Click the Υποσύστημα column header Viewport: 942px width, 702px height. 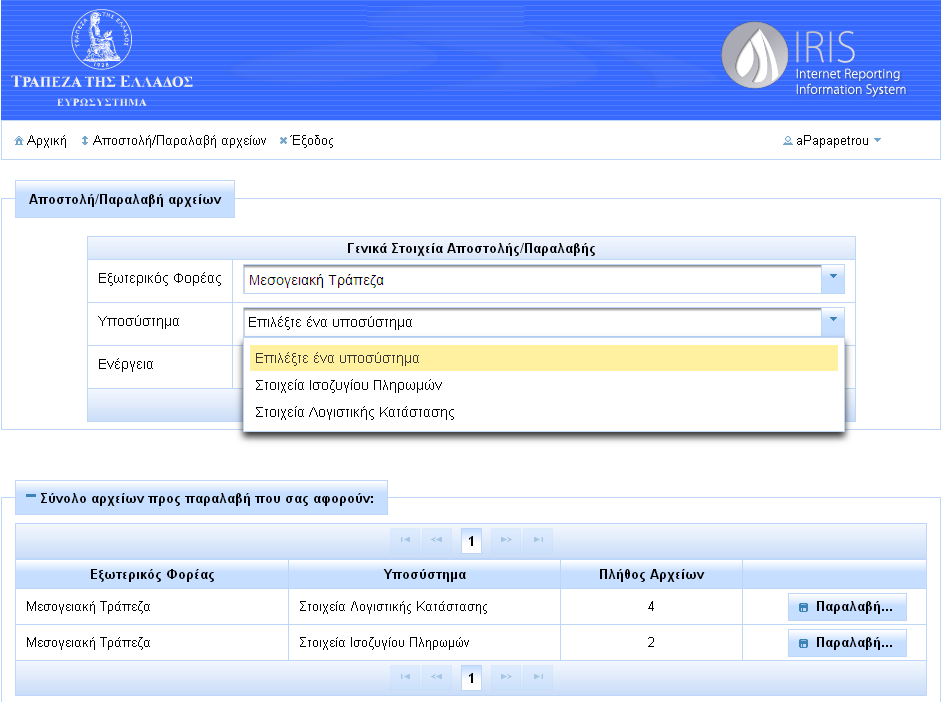[x=425, y=575]
